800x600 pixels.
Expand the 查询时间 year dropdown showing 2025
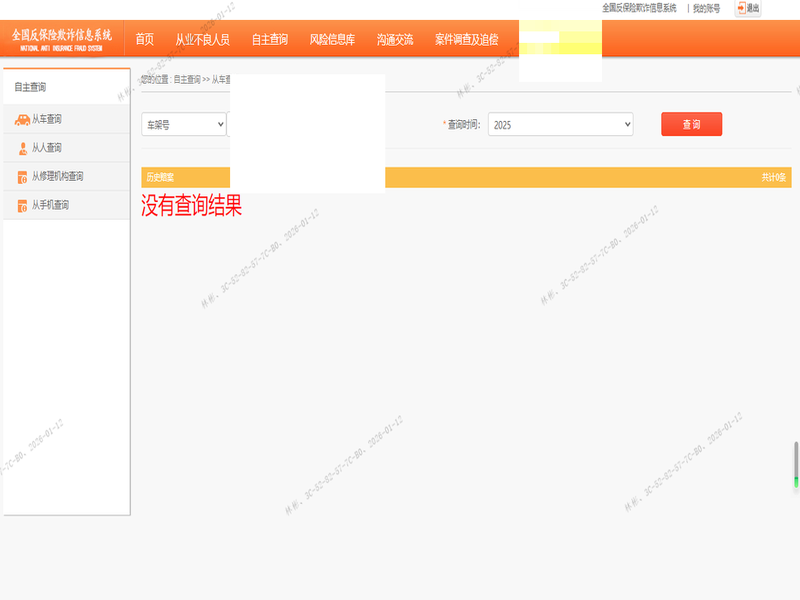(x=560, y=125)
